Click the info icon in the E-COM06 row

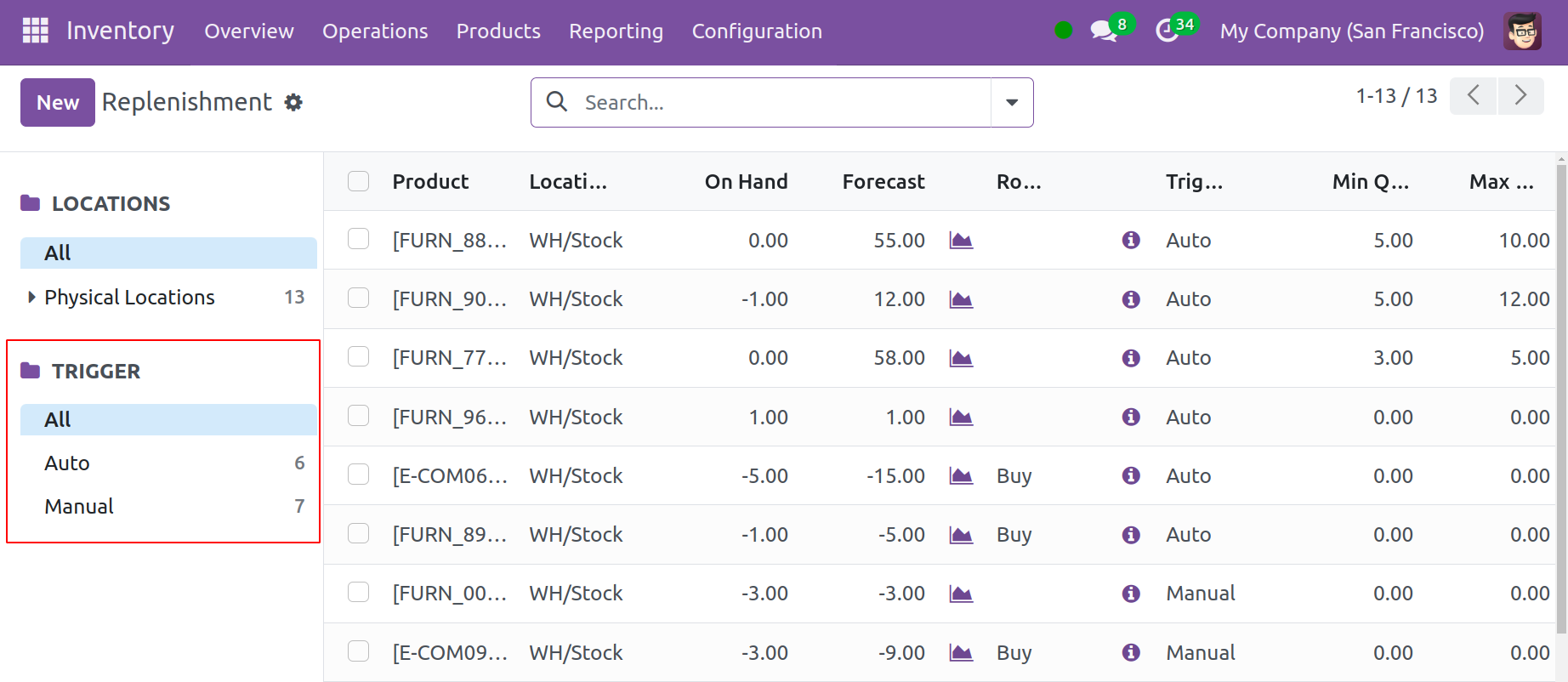coord(1130,475)
